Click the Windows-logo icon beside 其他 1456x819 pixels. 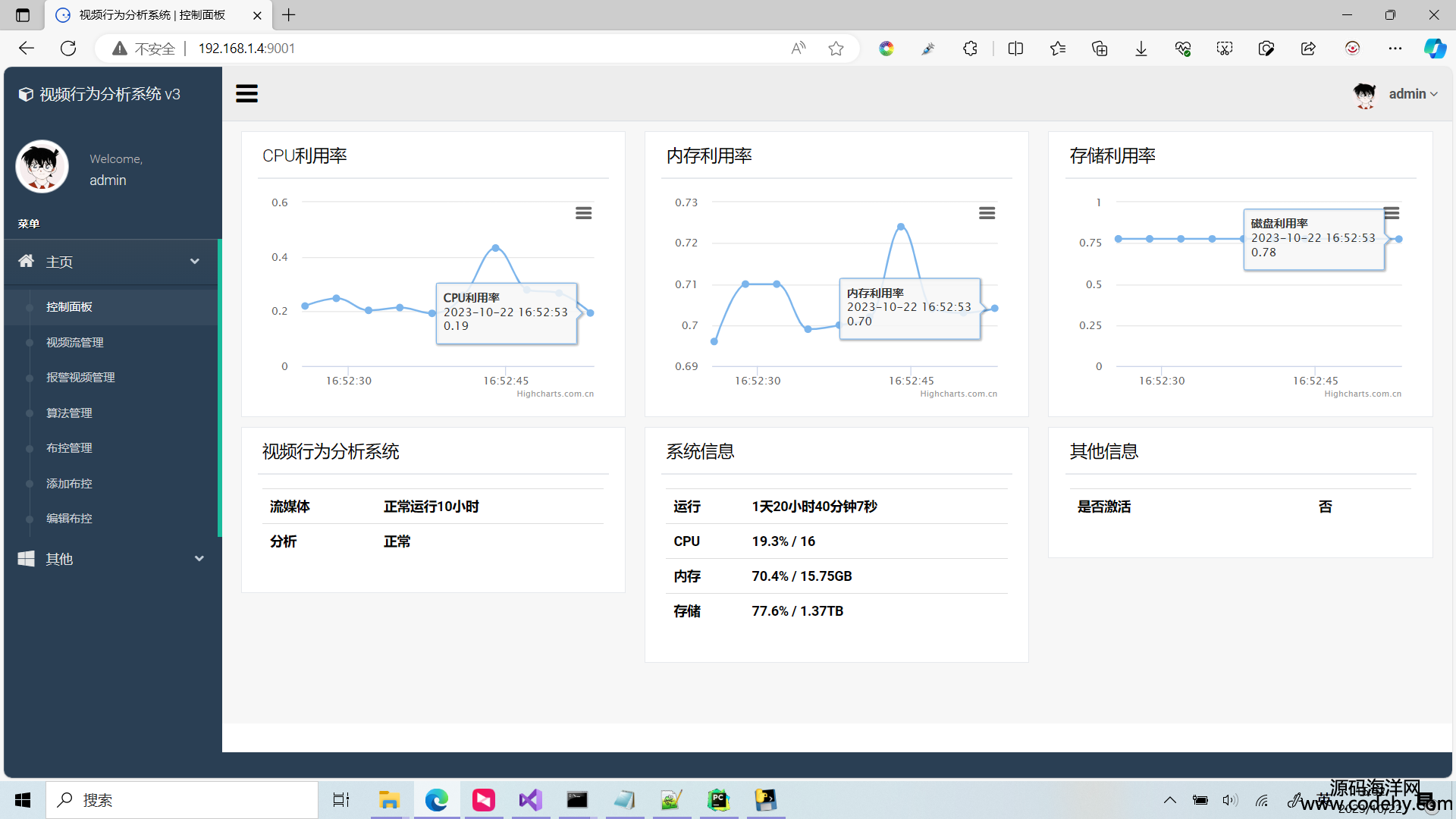coord(26,559)
